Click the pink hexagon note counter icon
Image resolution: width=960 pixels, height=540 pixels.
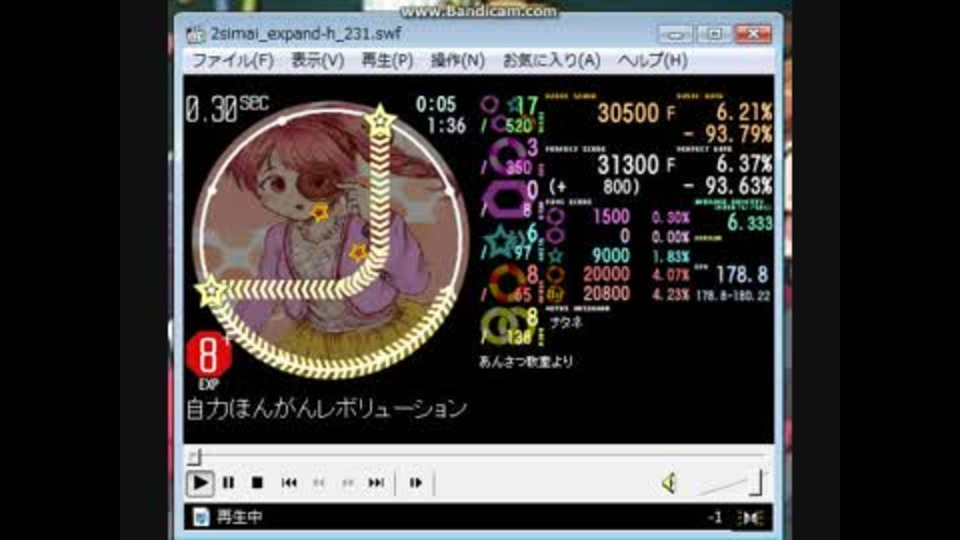506,200
